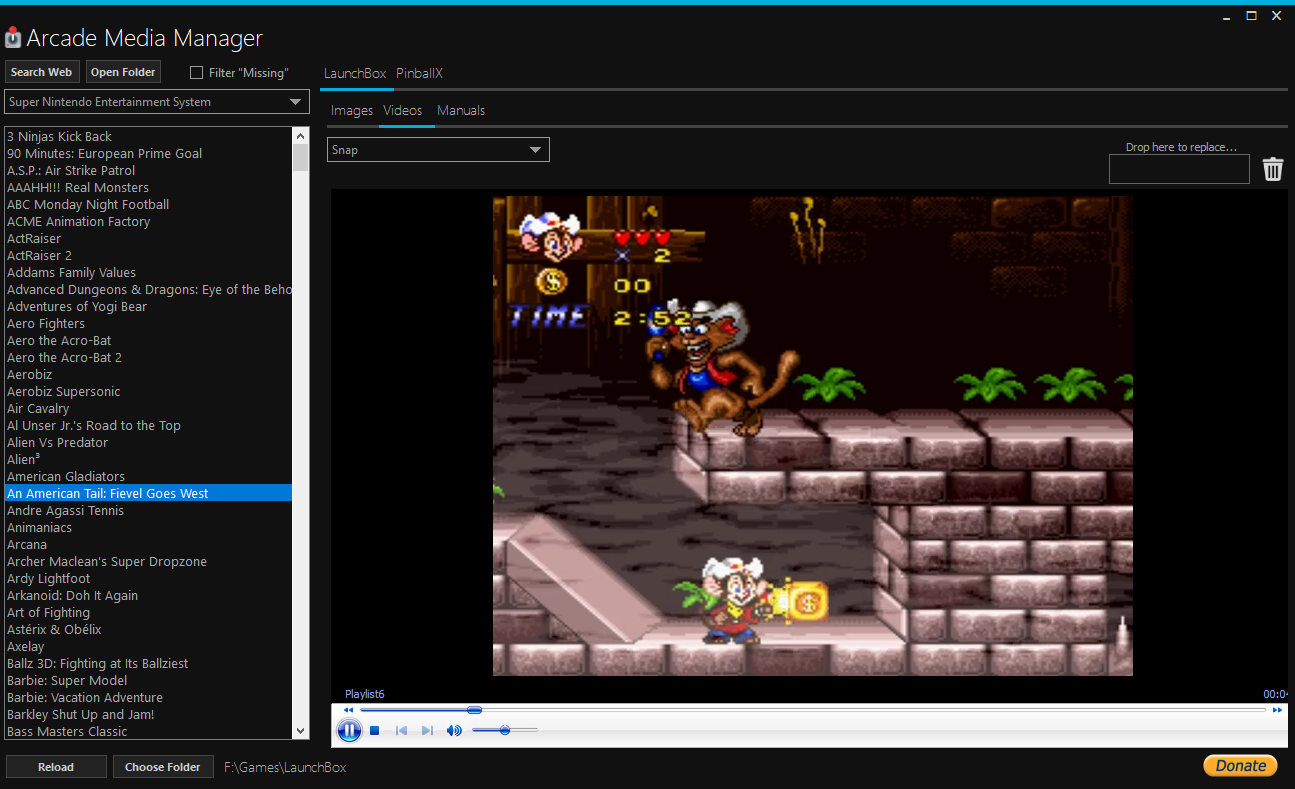Select Barbie: Vacation Adventure
1295x789 pixels.
tap(149, 697)
